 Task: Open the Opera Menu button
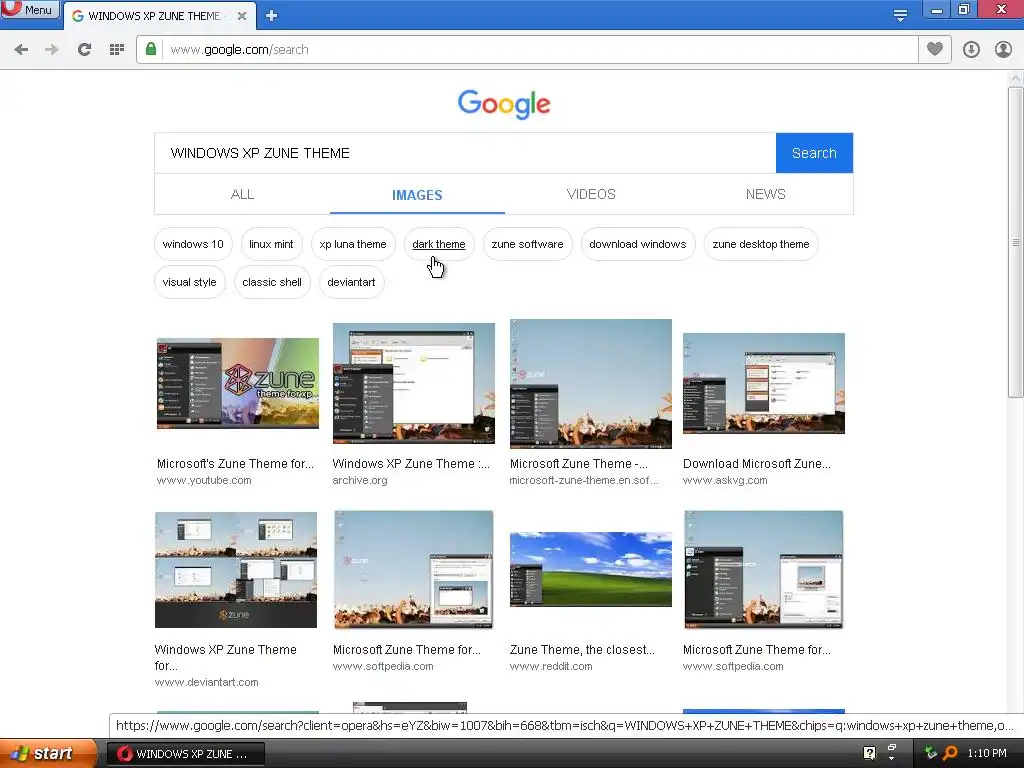[x=29, y=9]
